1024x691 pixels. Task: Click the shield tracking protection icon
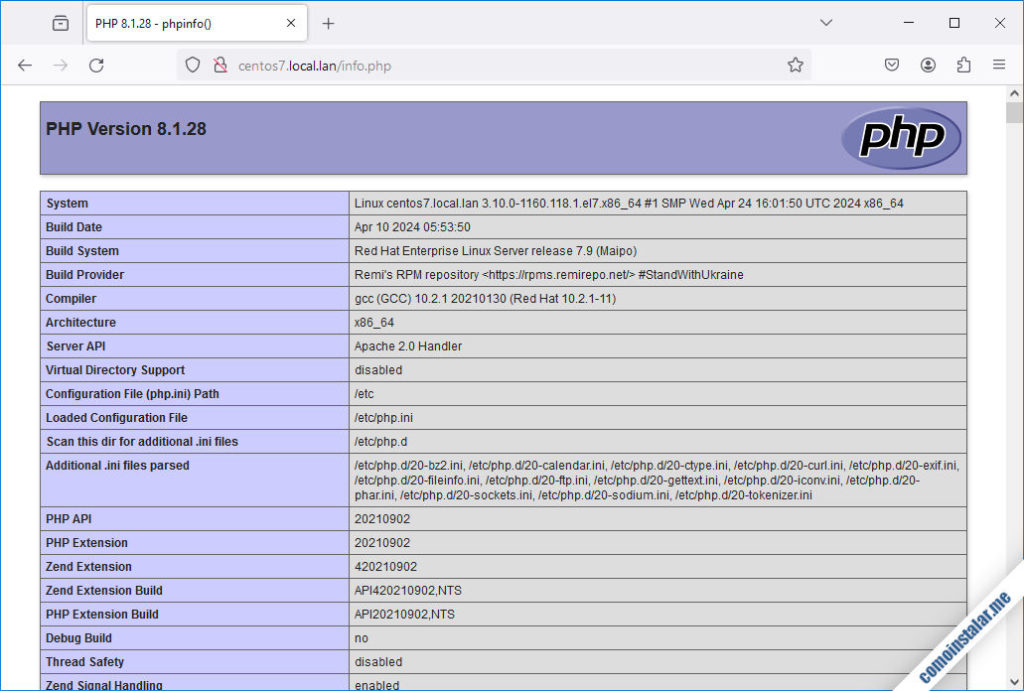191,64
